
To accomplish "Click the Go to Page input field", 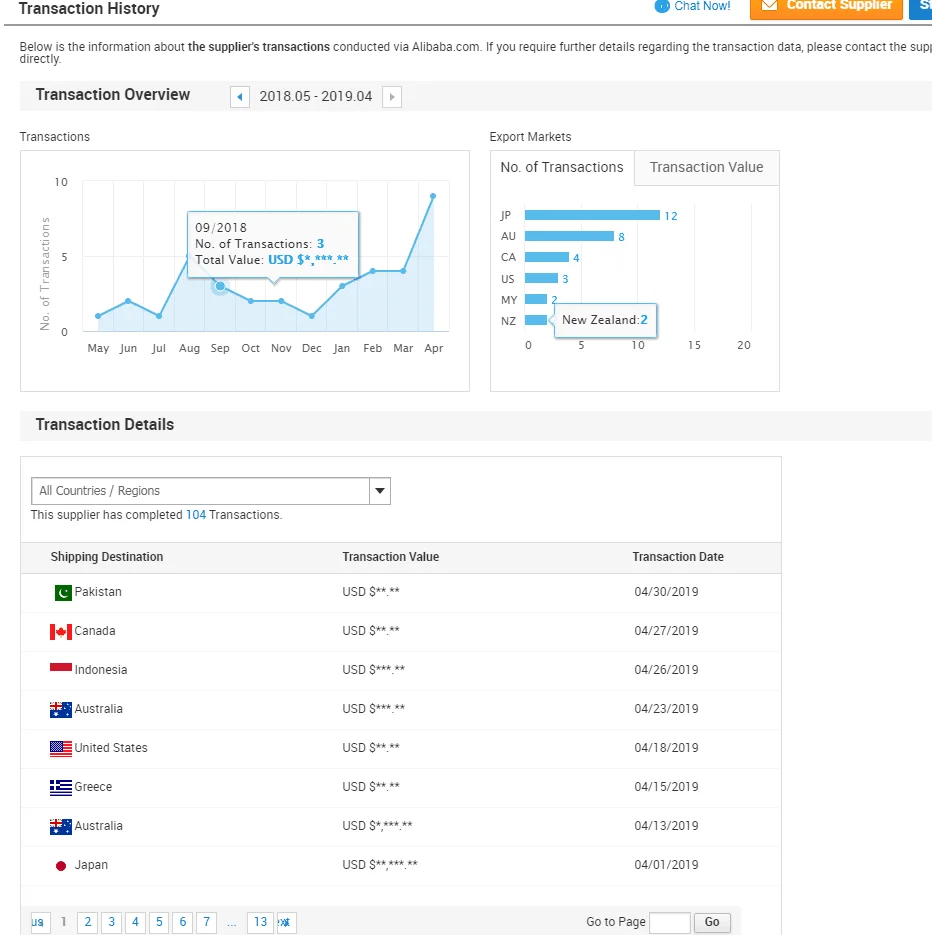I will tap(669, 922).
